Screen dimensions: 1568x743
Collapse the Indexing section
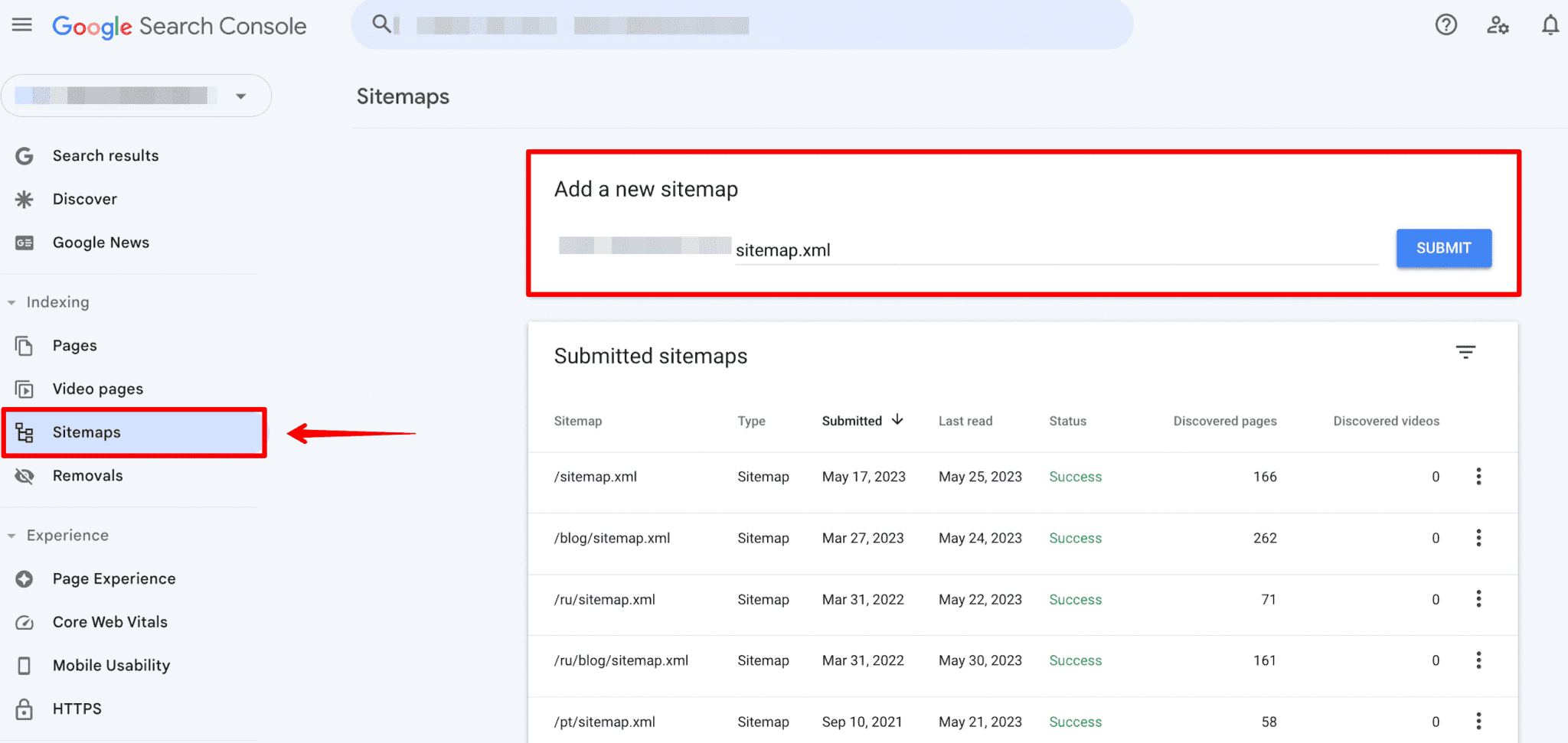11,302
